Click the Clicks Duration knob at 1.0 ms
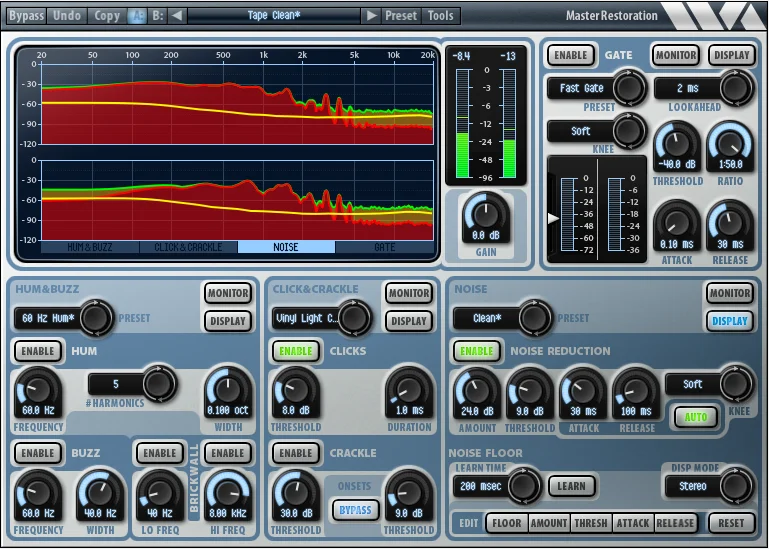This screenshot has width=769, height=549. pyautogui.click(x=409, y=390)
